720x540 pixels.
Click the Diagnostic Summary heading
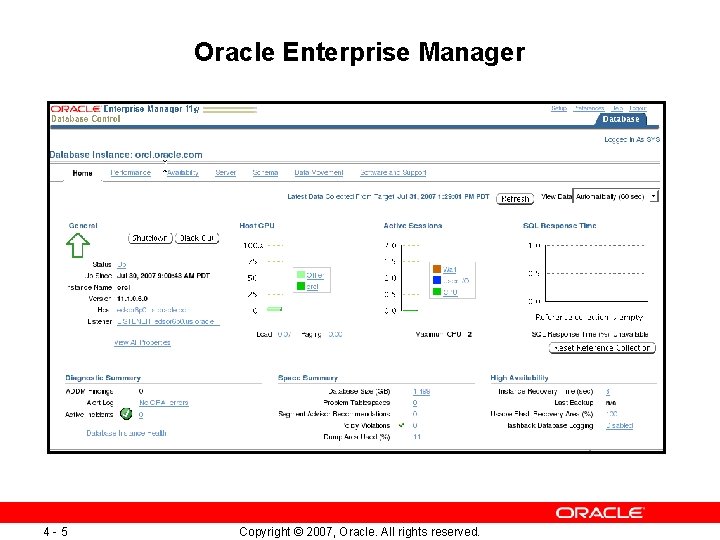103,378
